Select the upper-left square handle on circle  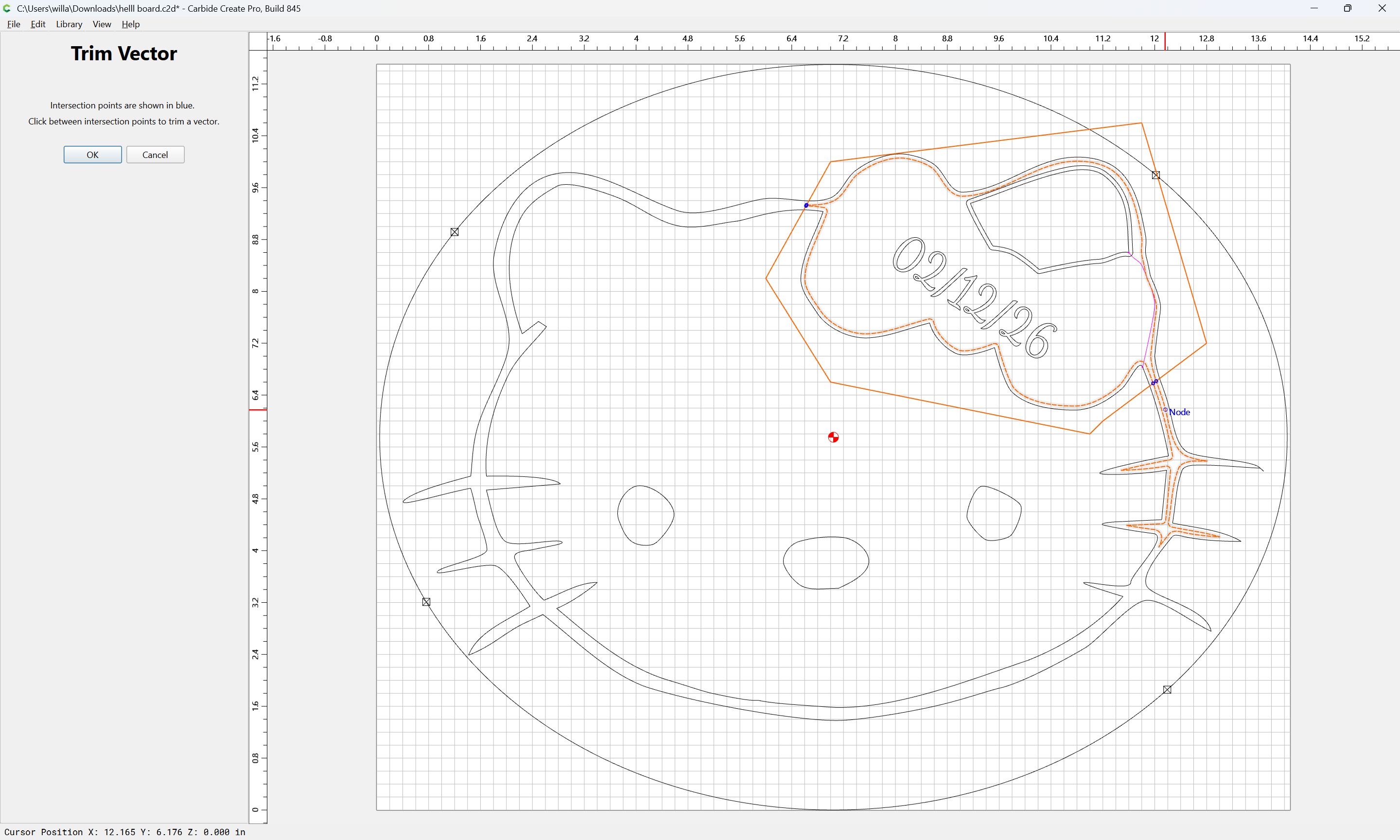coord(455,232)
